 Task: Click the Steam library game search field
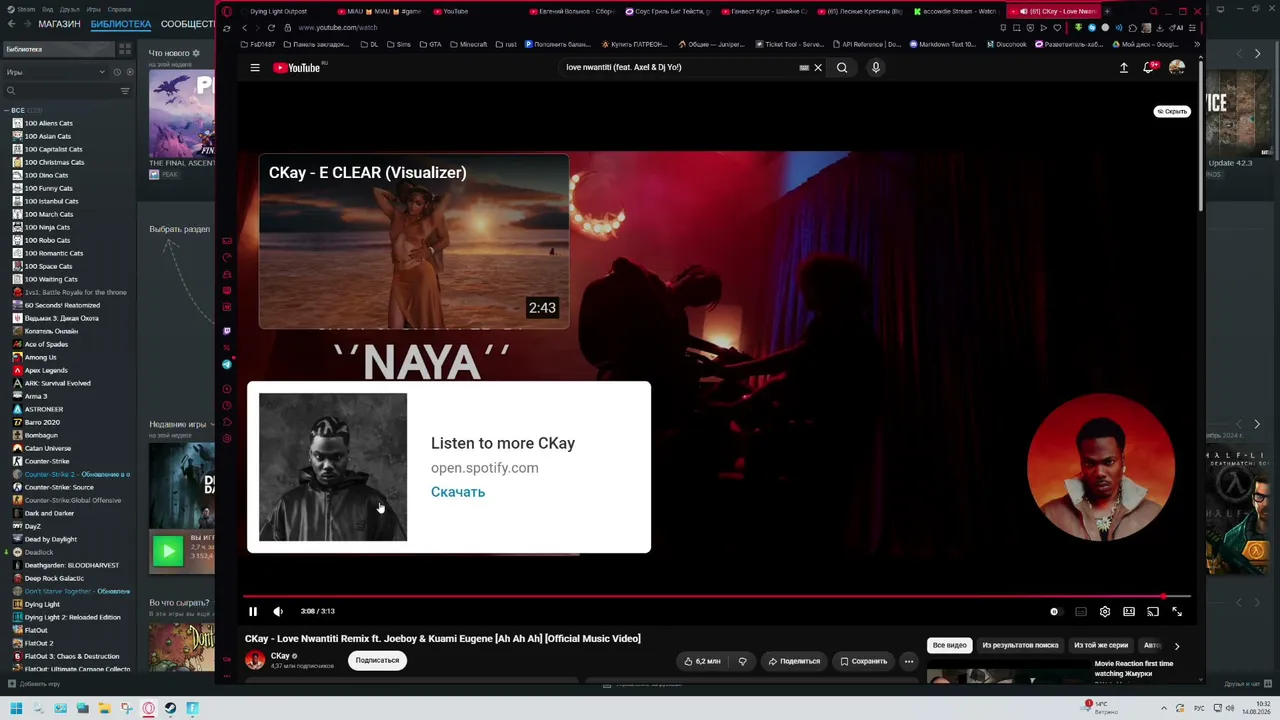62,91
